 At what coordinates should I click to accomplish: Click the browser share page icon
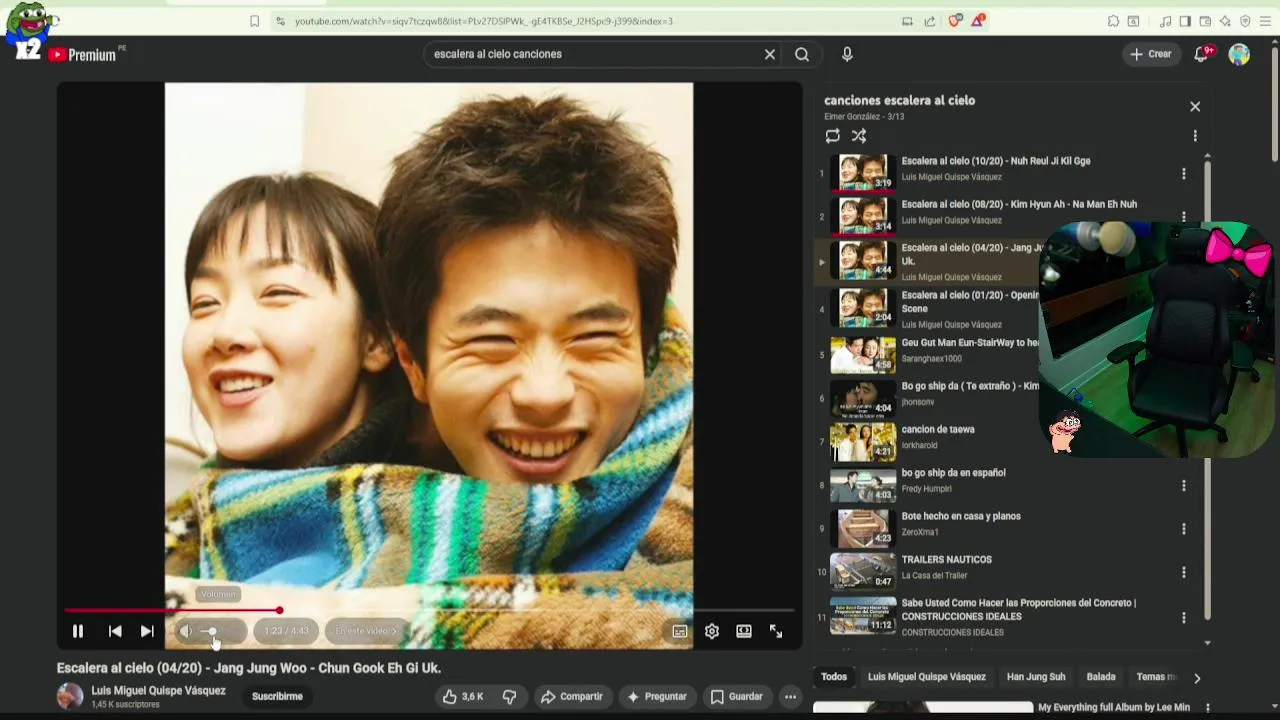tap(930, 21)
